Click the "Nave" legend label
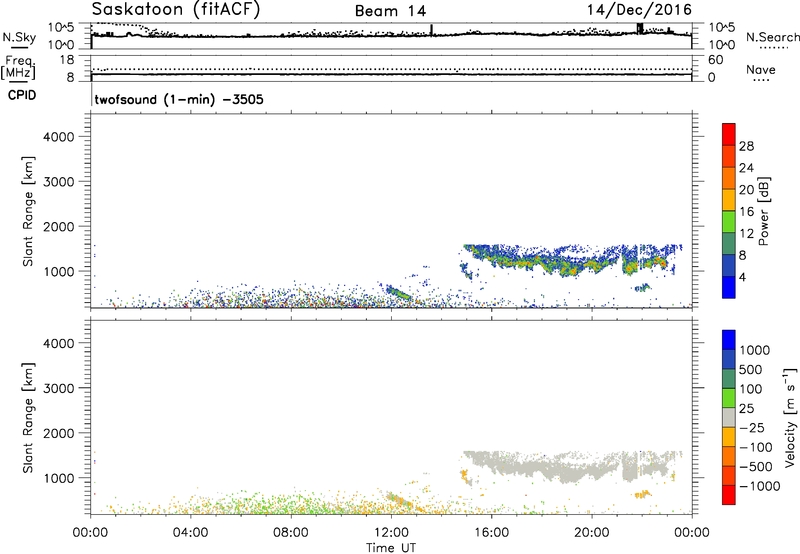This screenshot has height=554, width=800. pos(760,70)
